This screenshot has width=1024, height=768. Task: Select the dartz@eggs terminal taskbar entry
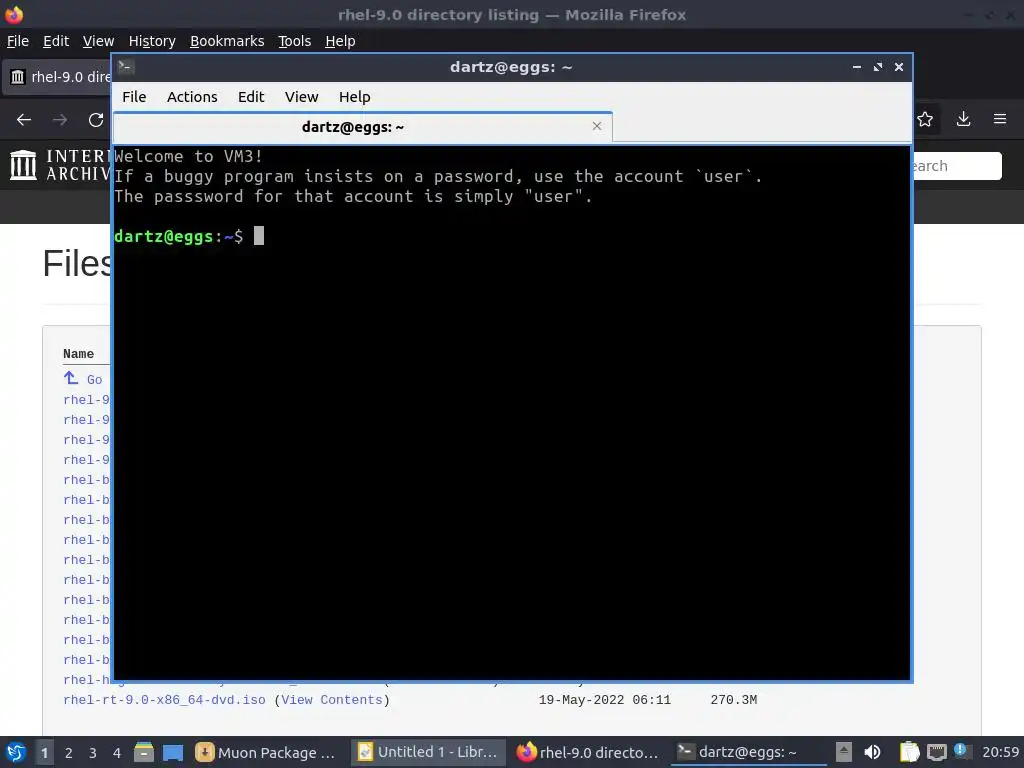pyautogui.click(x=748, y=752)
